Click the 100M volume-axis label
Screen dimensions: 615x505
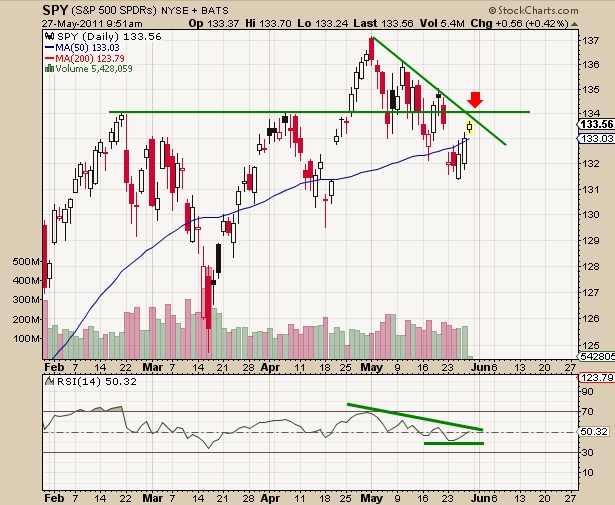click(x=27, y=338)
